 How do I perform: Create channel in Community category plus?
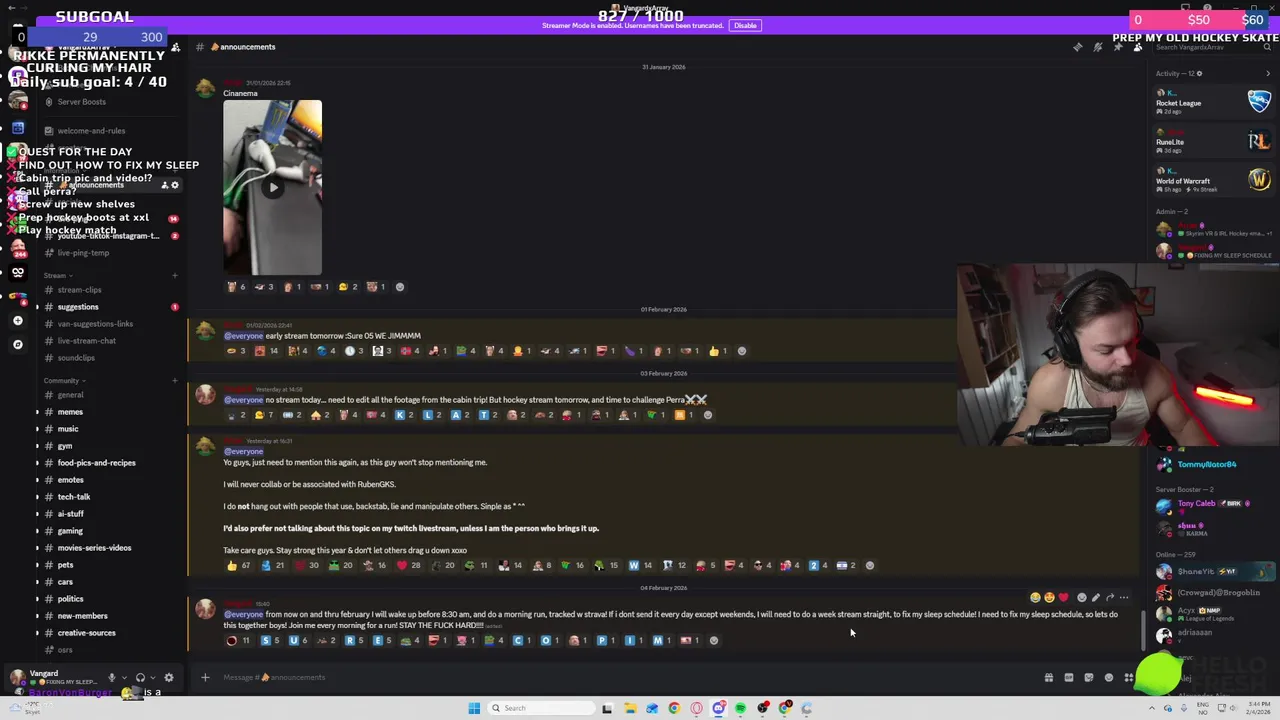(x=174, y=381)
